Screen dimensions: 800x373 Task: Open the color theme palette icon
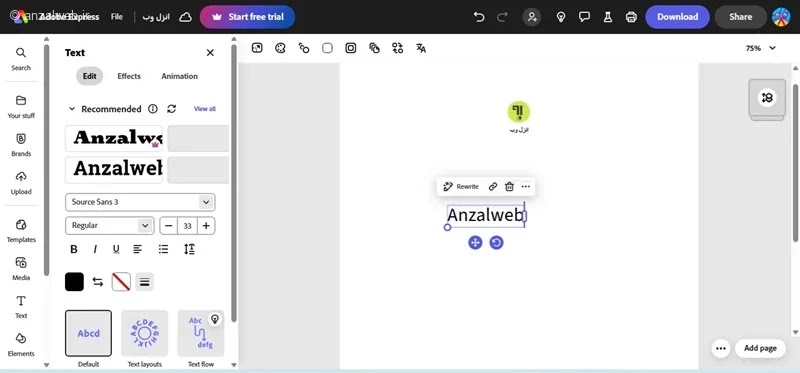[280, 48]
